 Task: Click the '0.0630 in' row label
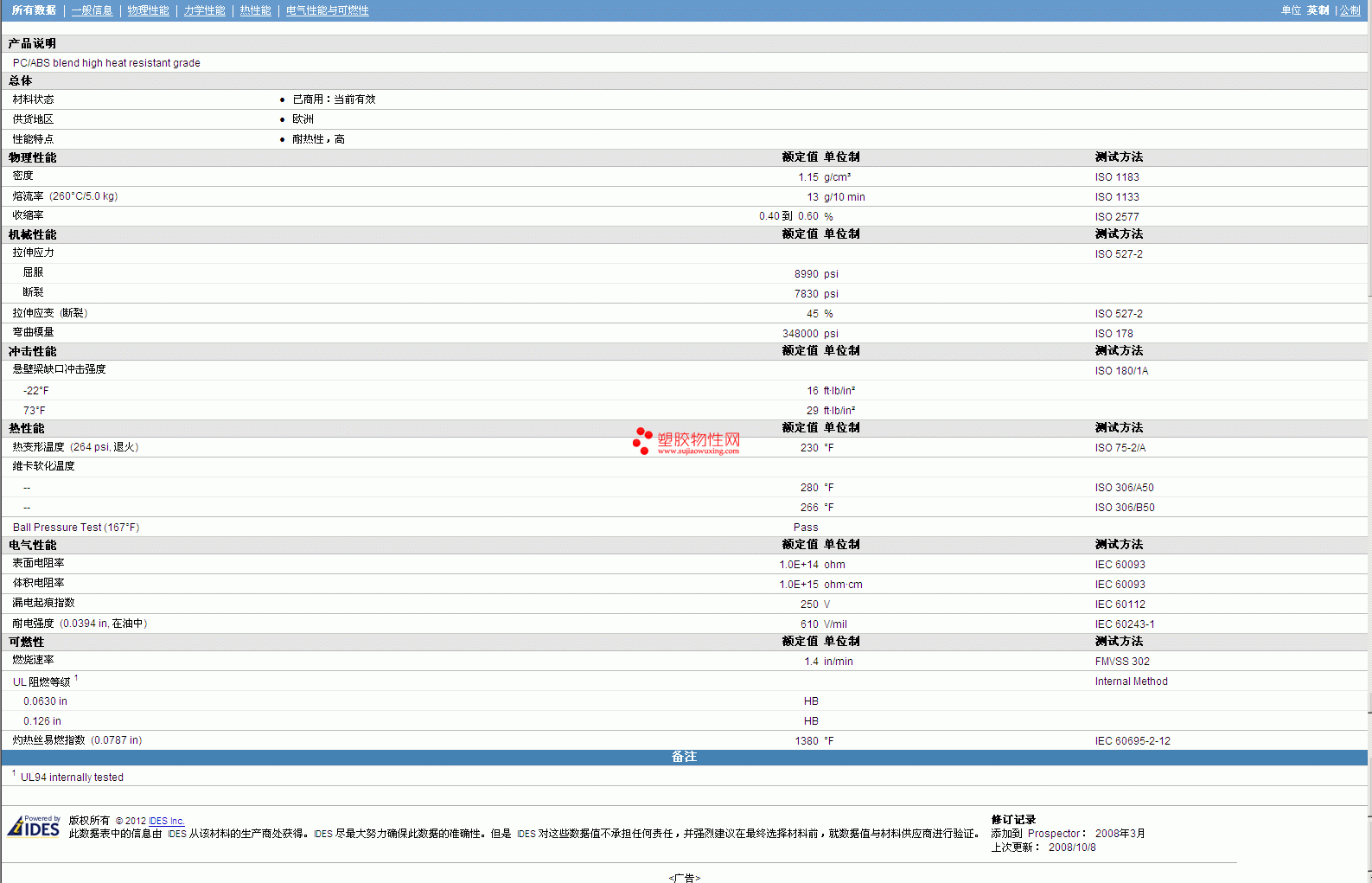(x=45, y=701)
